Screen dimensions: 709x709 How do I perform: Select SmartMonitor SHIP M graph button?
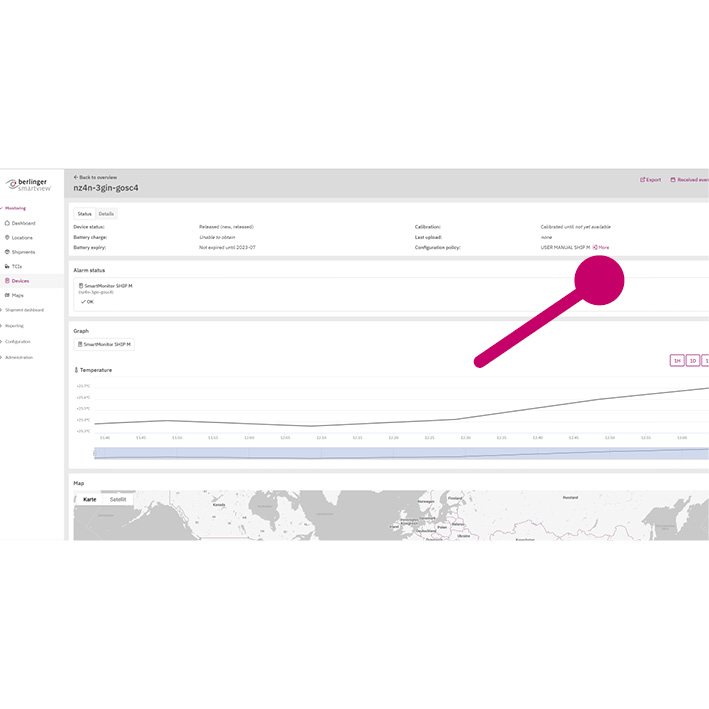click(x=104, y=345)
